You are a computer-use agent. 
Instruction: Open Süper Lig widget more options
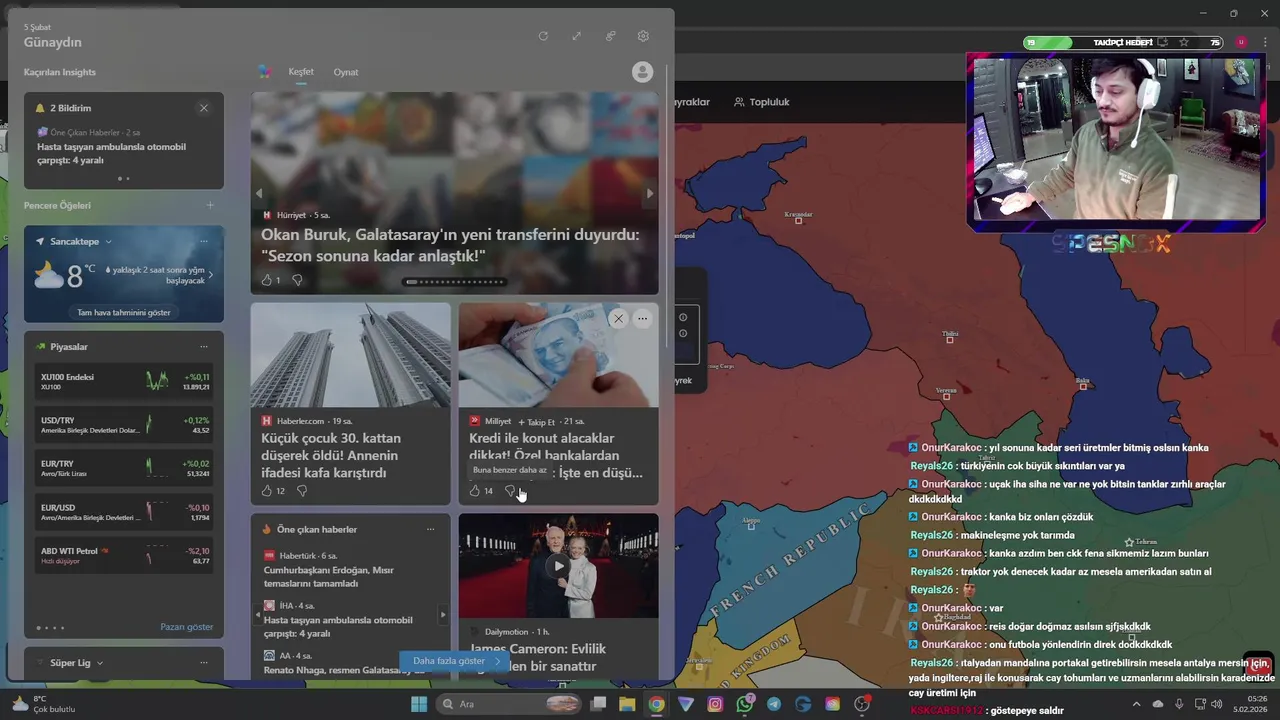click(204, 662)
